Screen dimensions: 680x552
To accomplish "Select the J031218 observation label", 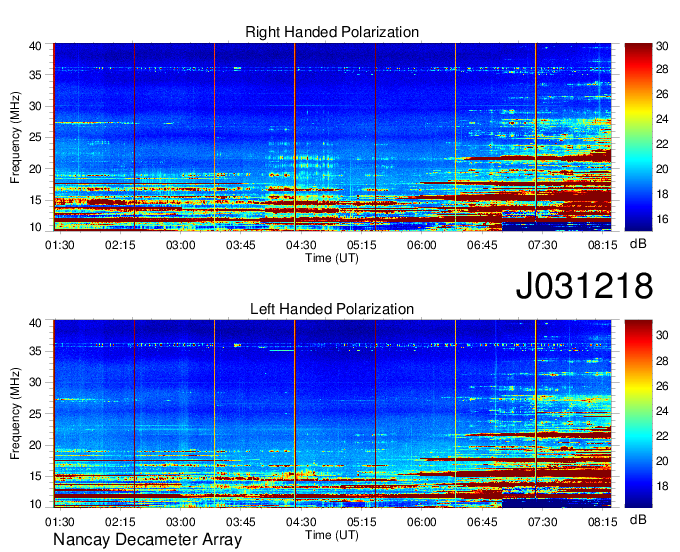I will [584, 286].
